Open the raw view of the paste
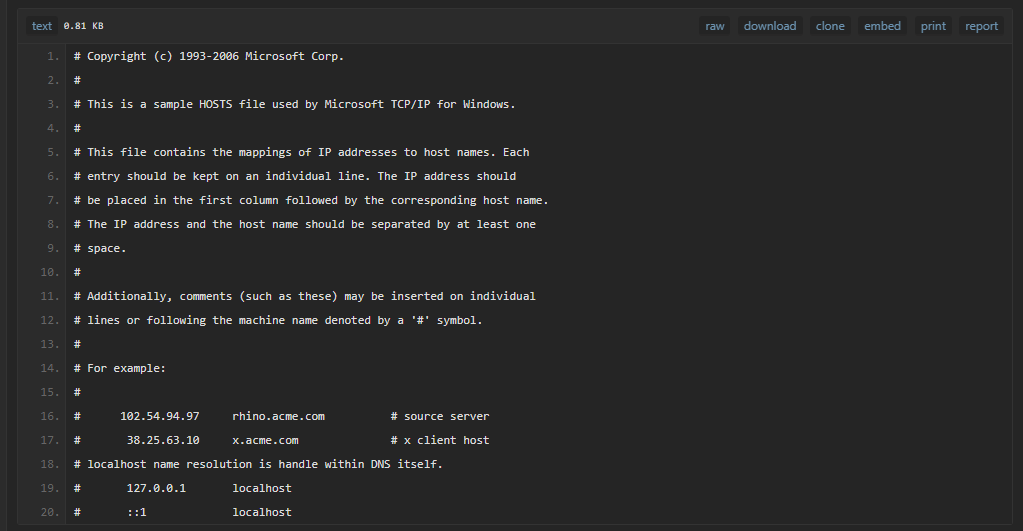Viewport: 1023px width, 531px height. [714, 26]
